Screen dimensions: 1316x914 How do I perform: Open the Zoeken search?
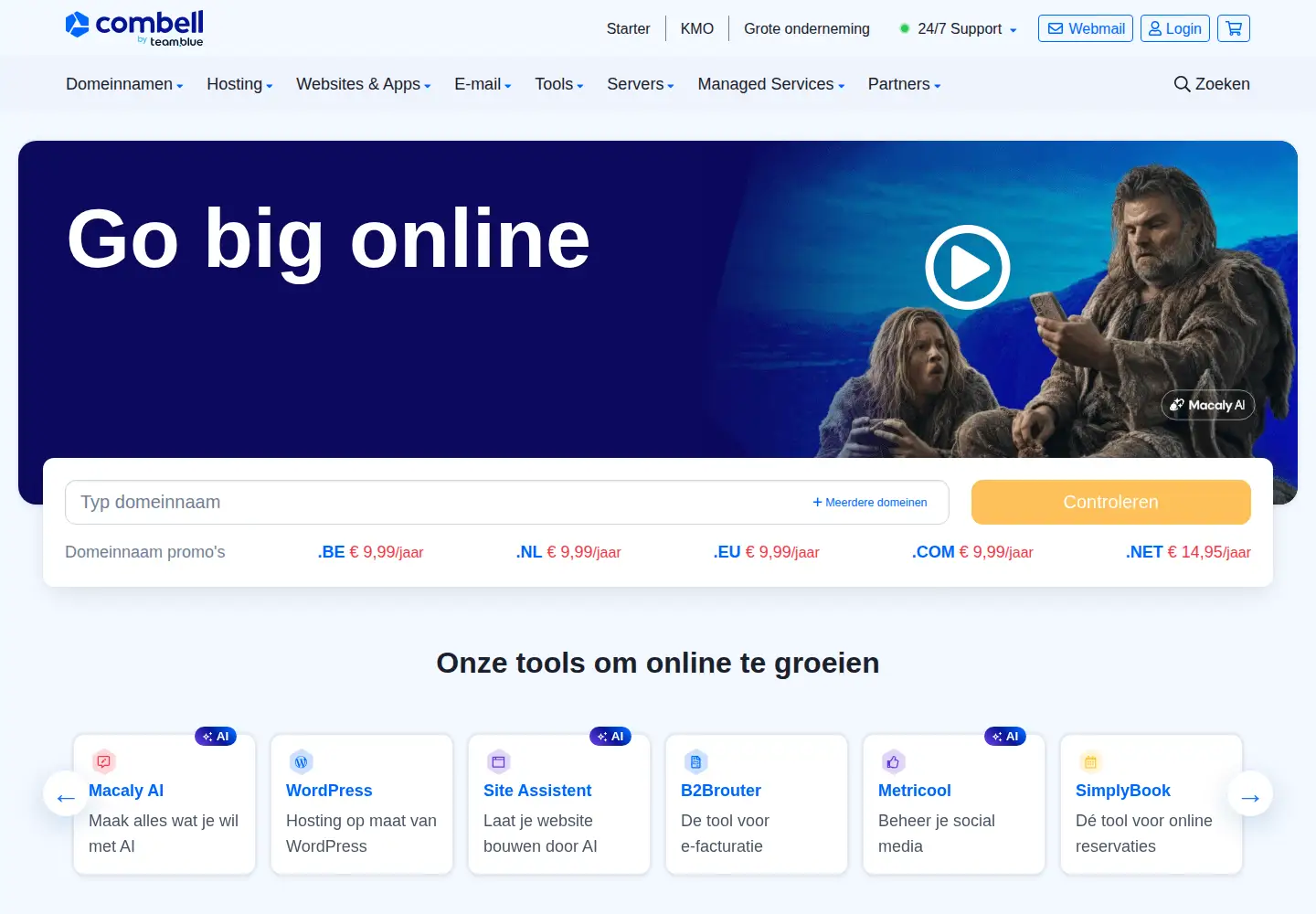click(1212, 84)
